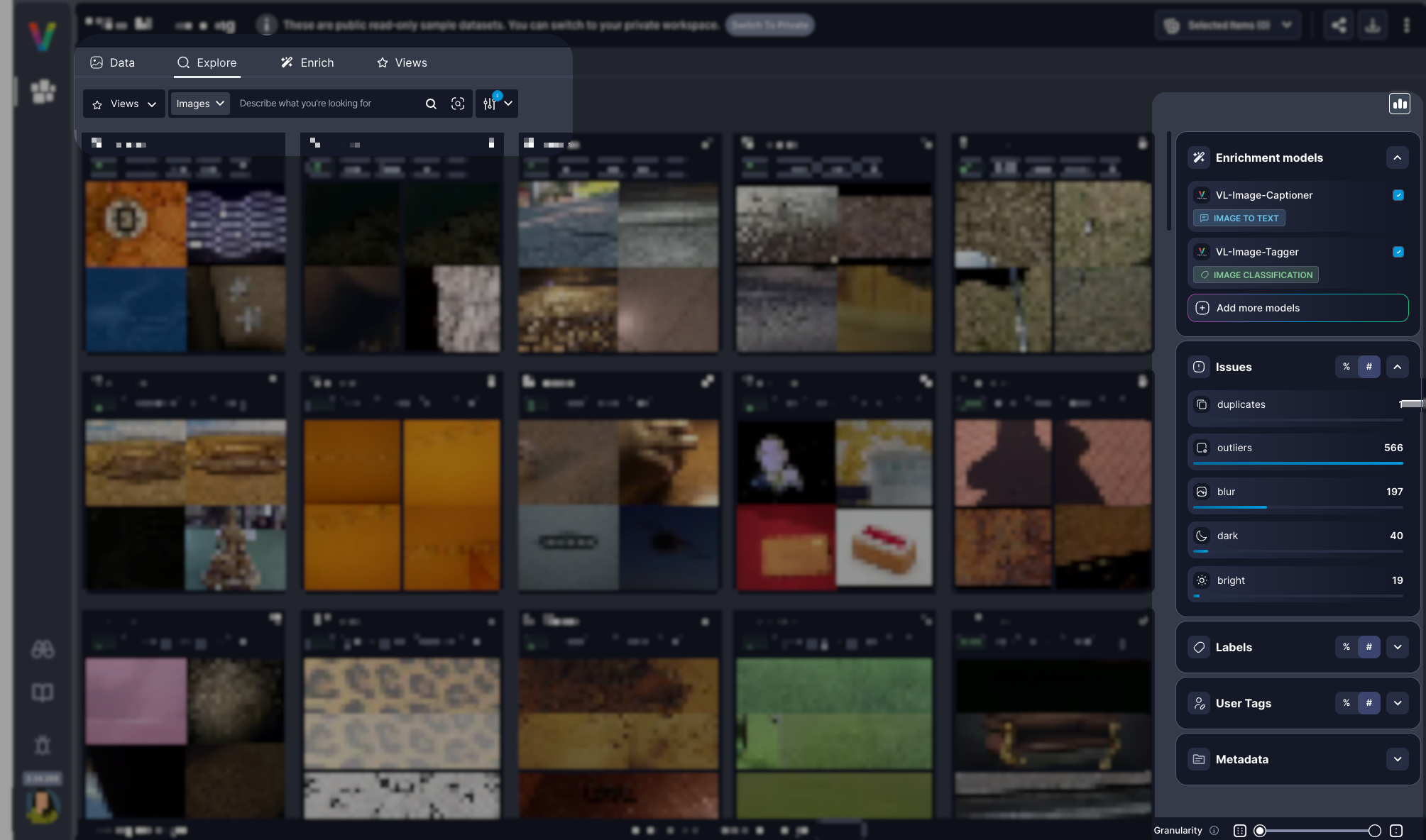This screenshot has height=840, width=1426.
Task: Switch Issues display to percent mode
Action: point(1346,367)
